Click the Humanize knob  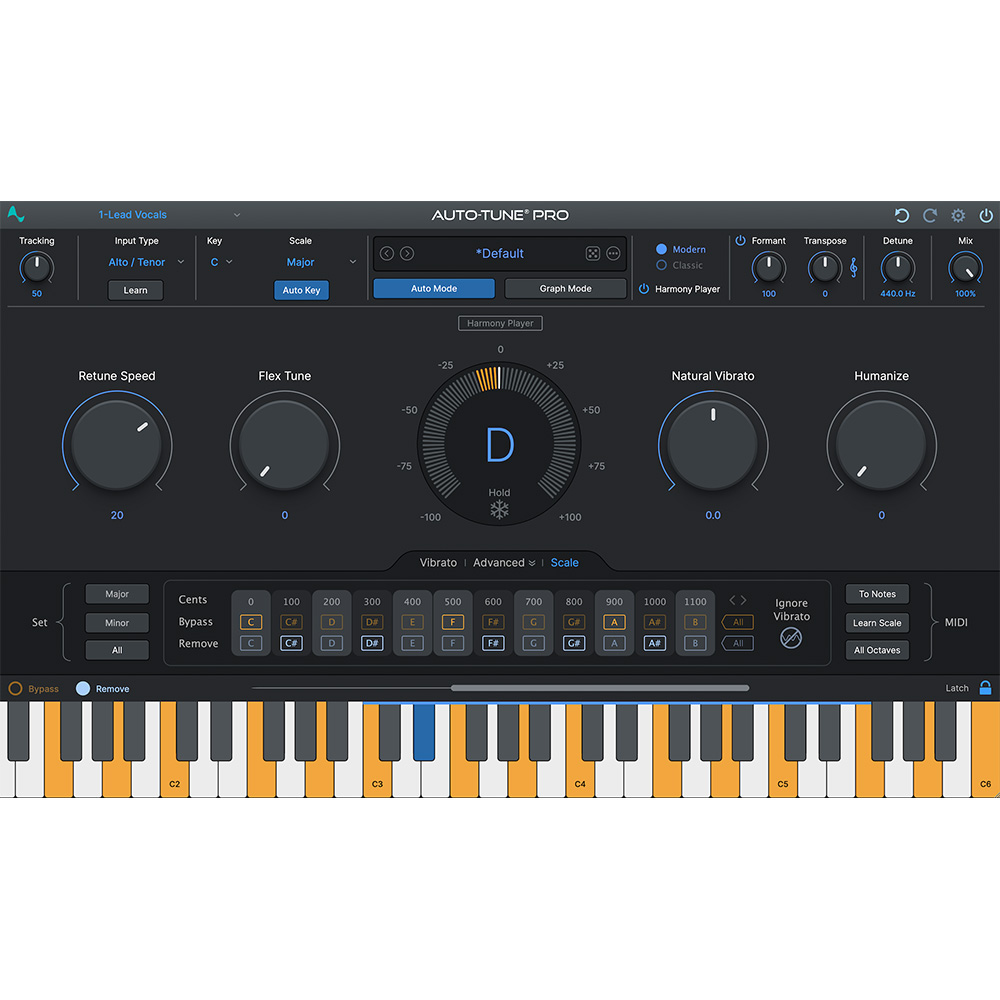coord(881,445)
